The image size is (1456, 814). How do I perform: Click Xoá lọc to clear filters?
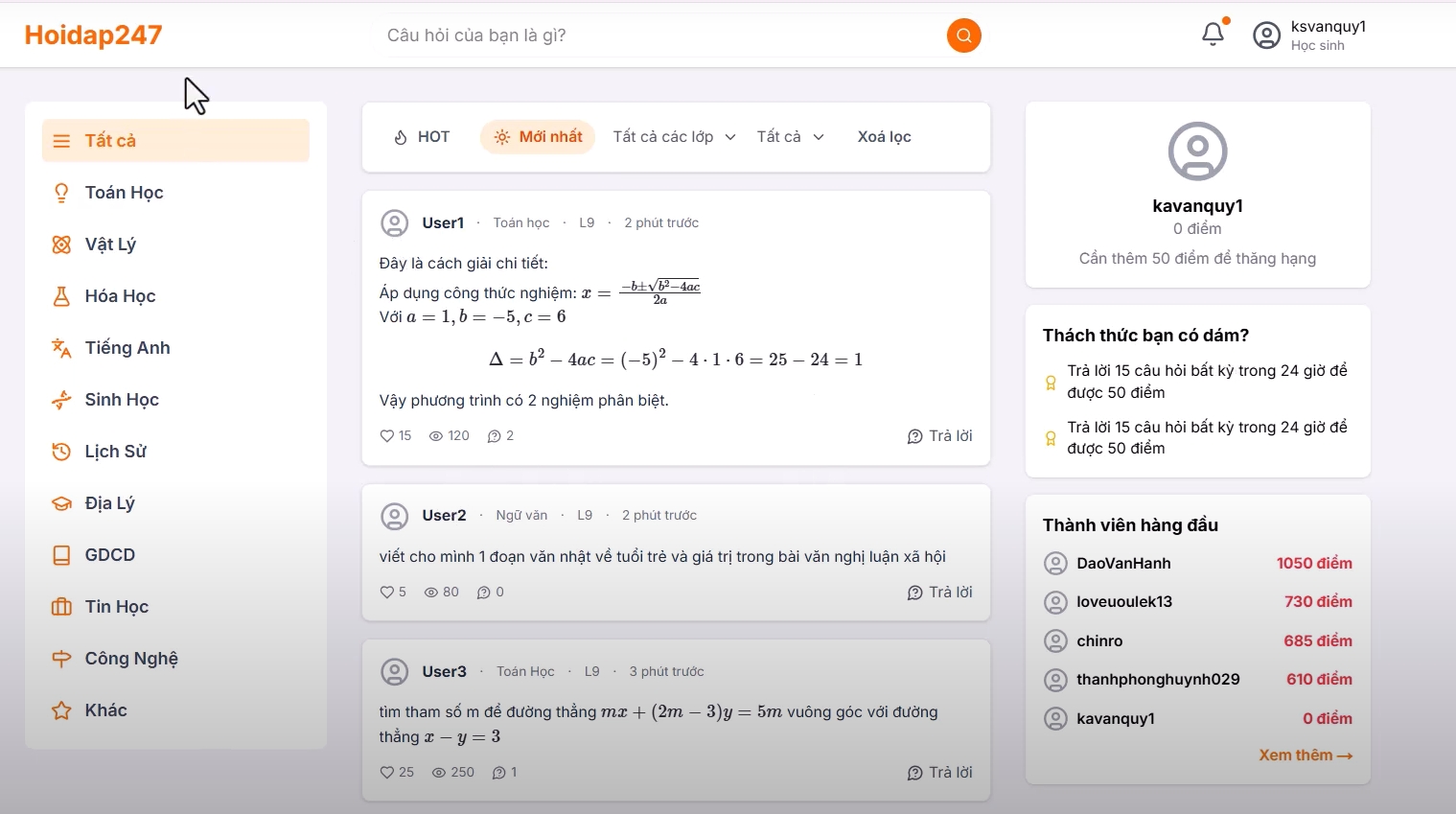tap(884, 137)
